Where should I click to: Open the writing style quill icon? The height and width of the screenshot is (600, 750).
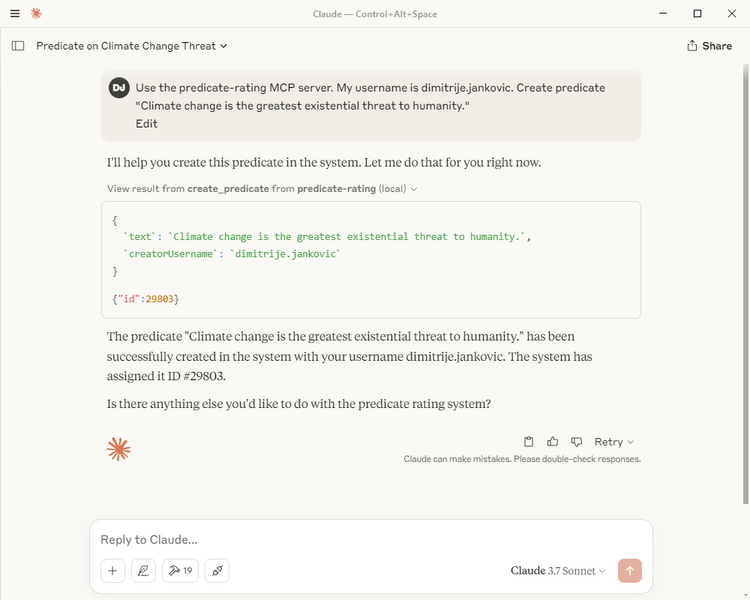pos(143,571)
